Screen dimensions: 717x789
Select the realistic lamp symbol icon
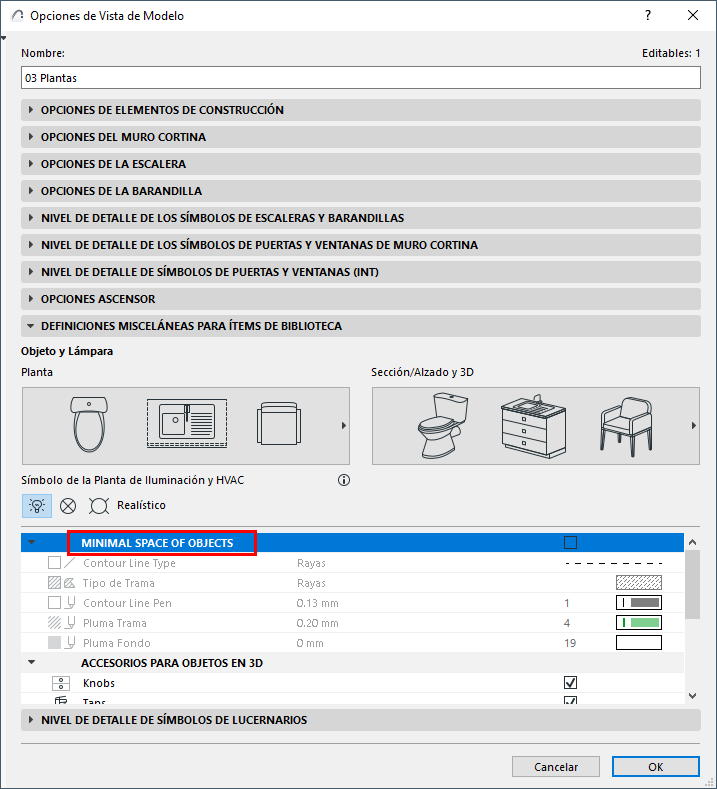[x=37, y=505]
